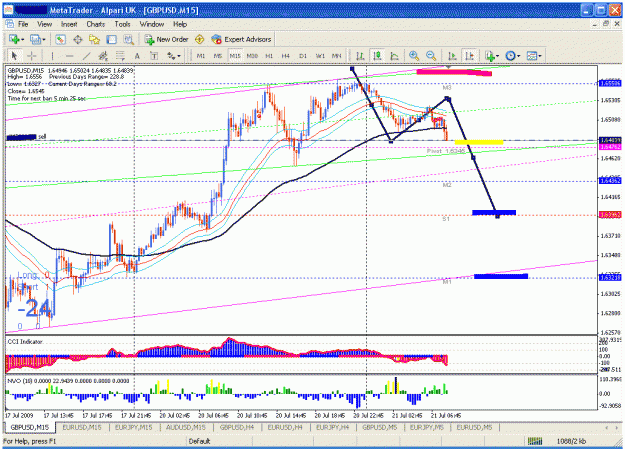The width and height of the screenshot is (625, 449).
Task: Open the Indicators list icon
Action: [489, 56]
